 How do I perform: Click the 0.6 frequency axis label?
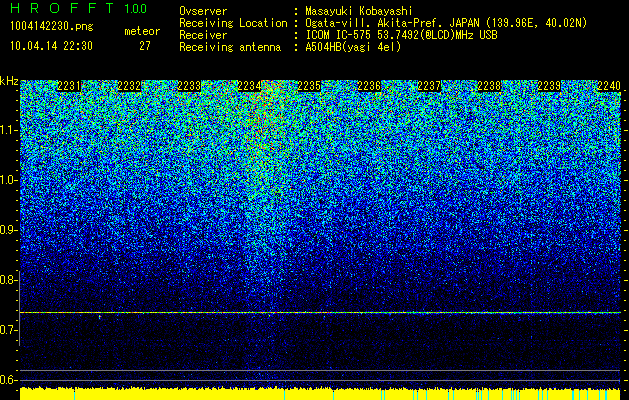7,380
